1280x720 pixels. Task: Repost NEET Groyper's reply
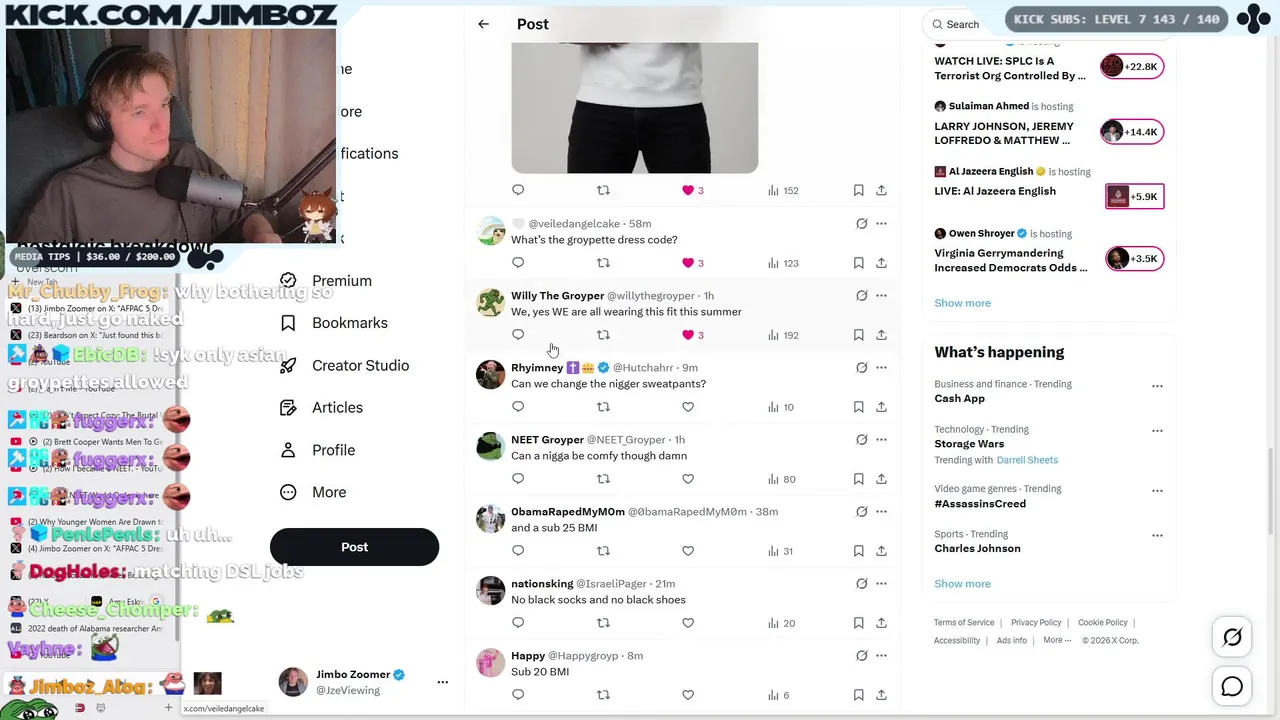(603, 479)
